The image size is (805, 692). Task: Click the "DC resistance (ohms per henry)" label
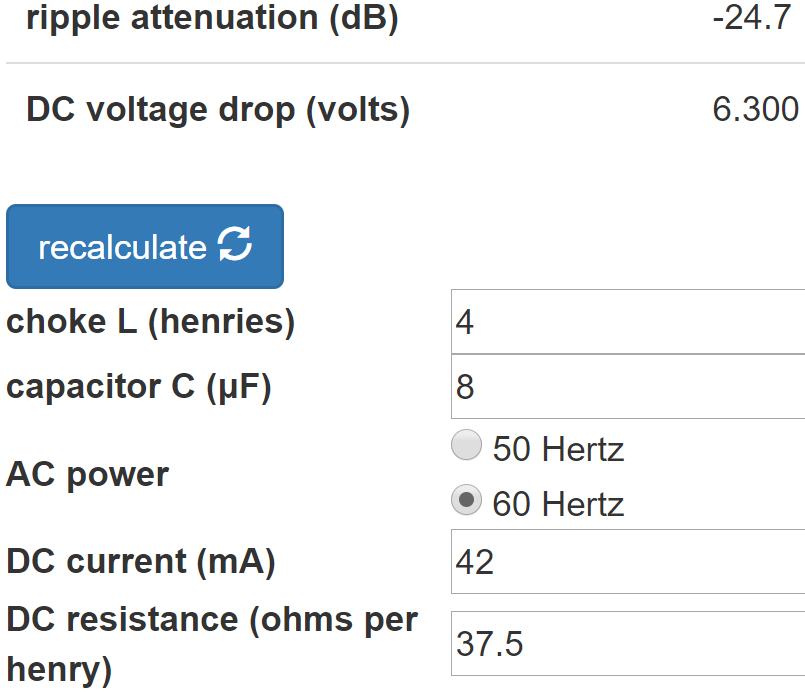click(x=212, y=645)
